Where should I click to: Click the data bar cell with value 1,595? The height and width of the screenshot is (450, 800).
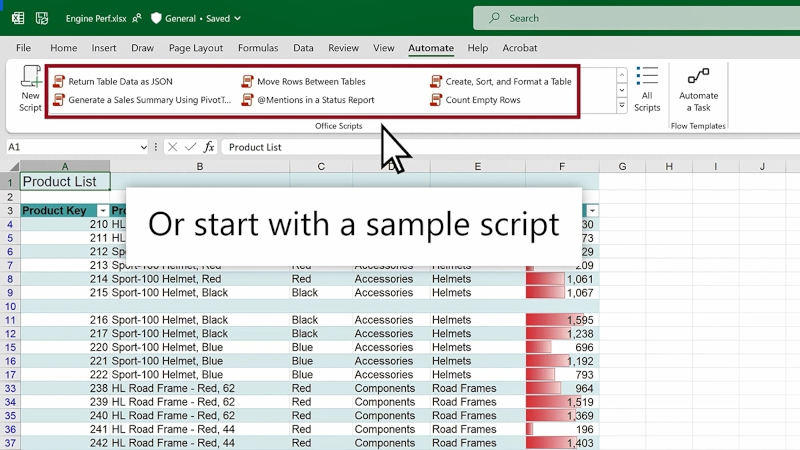(x=562, y=320)
